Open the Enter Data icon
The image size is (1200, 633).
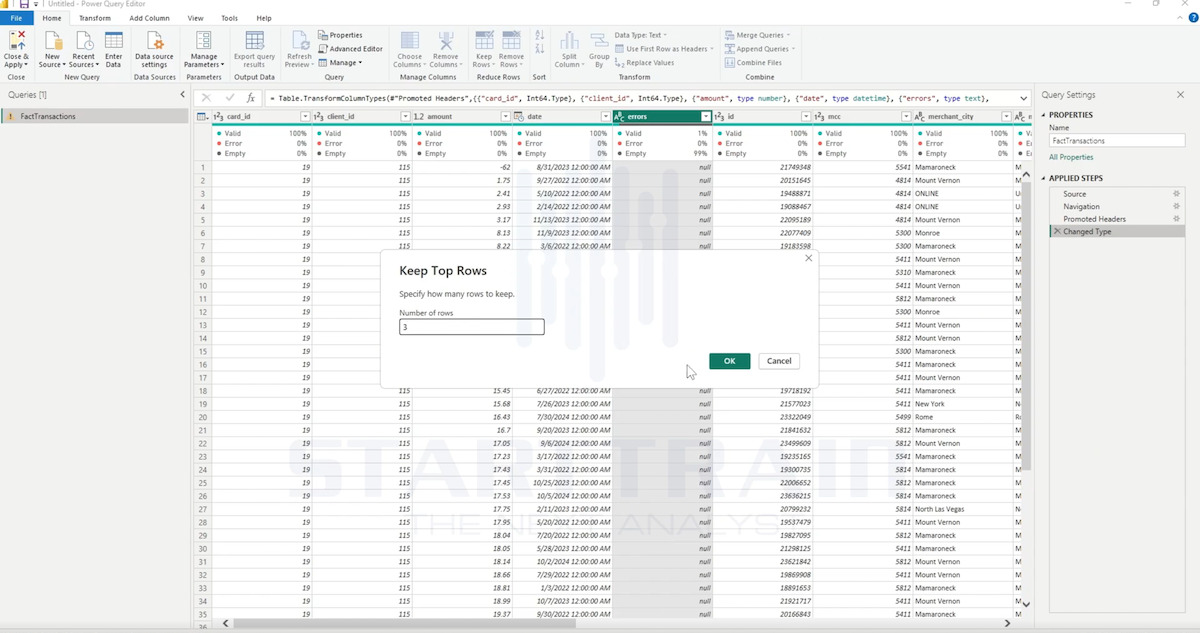pyautogui.click(x=114, y=41)
